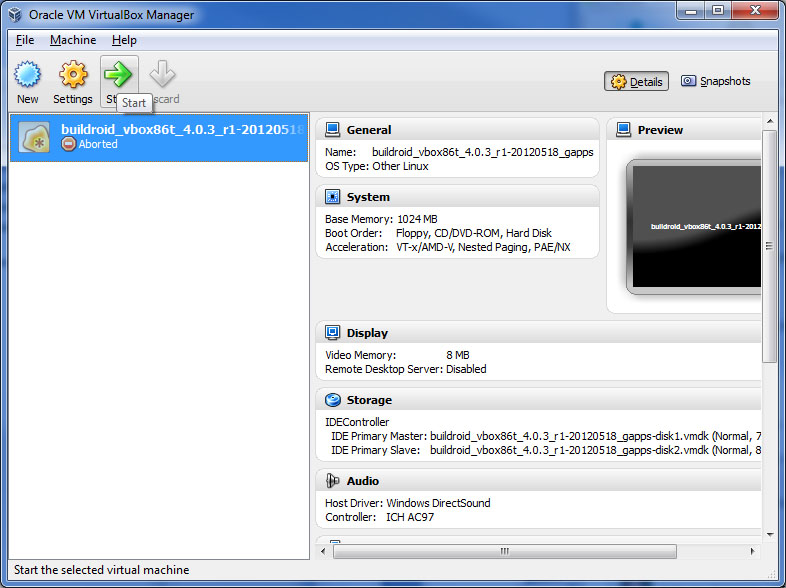Click the horizontal scrollbar thumb
786x588 pixels.
(x=505, y=551)
